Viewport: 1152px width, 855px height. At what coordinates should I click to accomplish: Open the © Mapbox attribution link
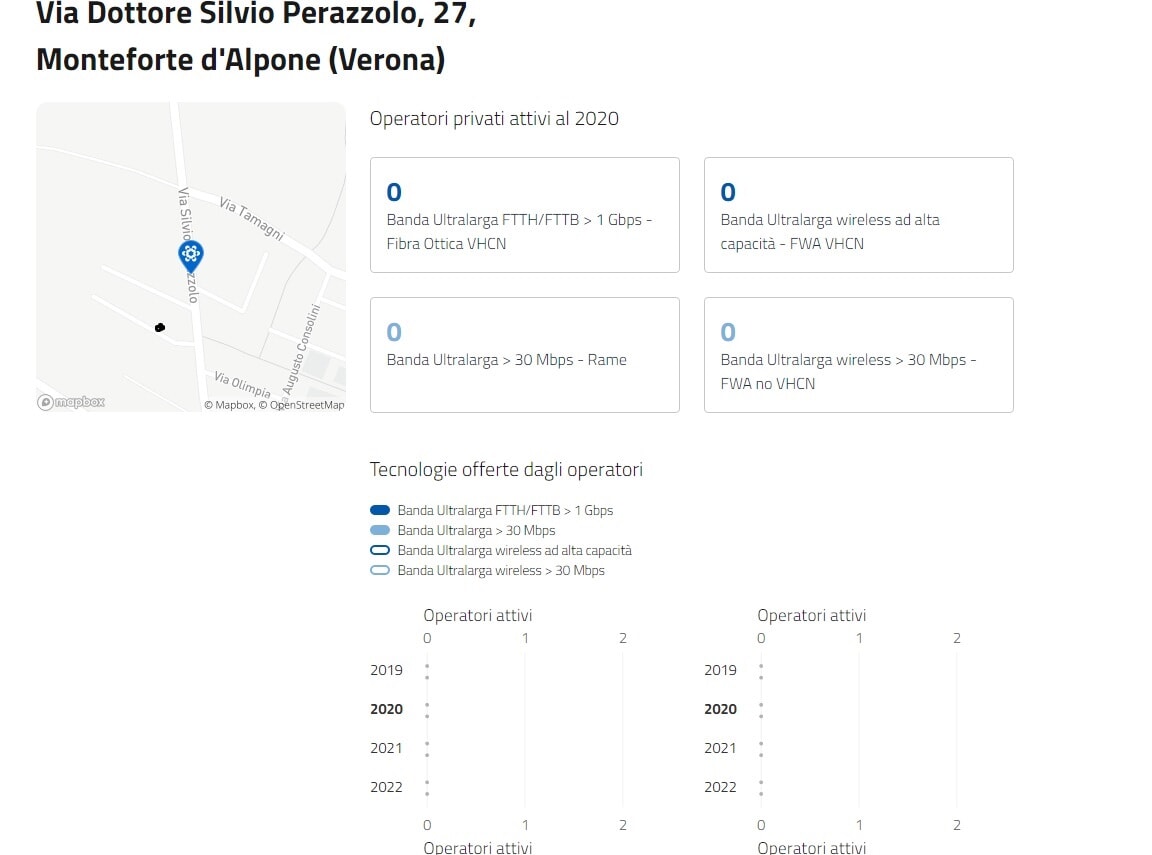point(229,405)
